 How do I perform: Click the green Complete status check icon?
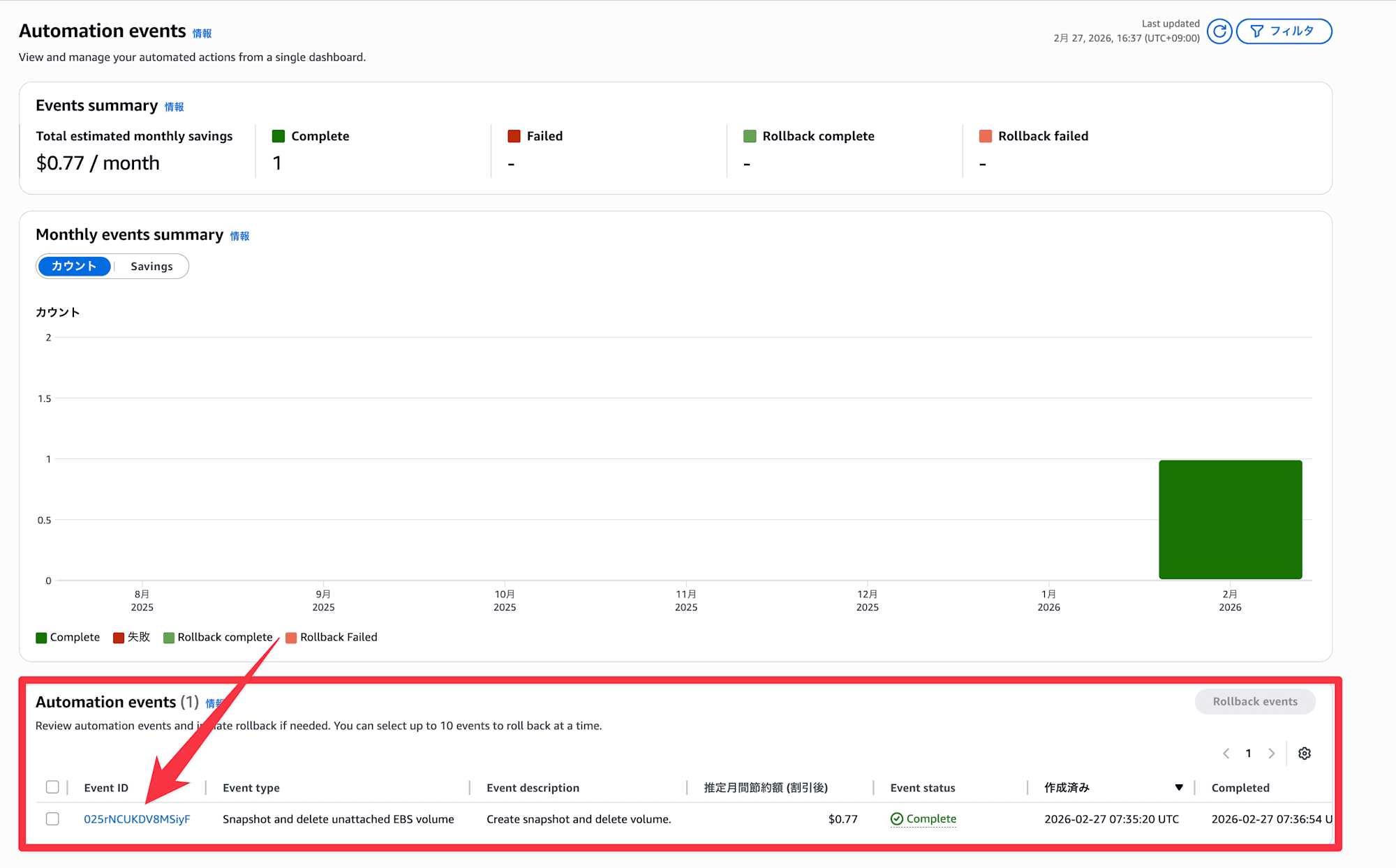click(x=897, y=819)
